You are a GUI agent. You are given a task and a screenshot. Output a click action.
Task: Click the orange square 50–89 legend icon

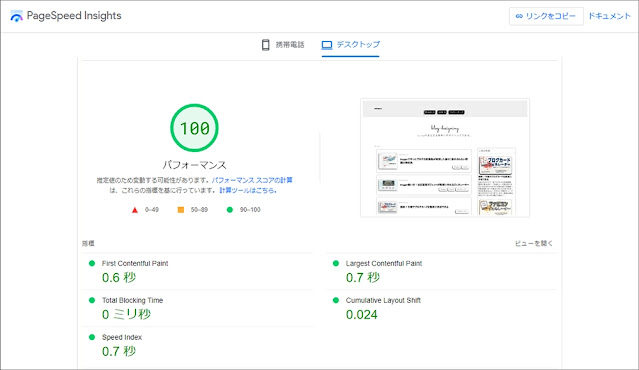pyautogui.click(x=181, y=210)
